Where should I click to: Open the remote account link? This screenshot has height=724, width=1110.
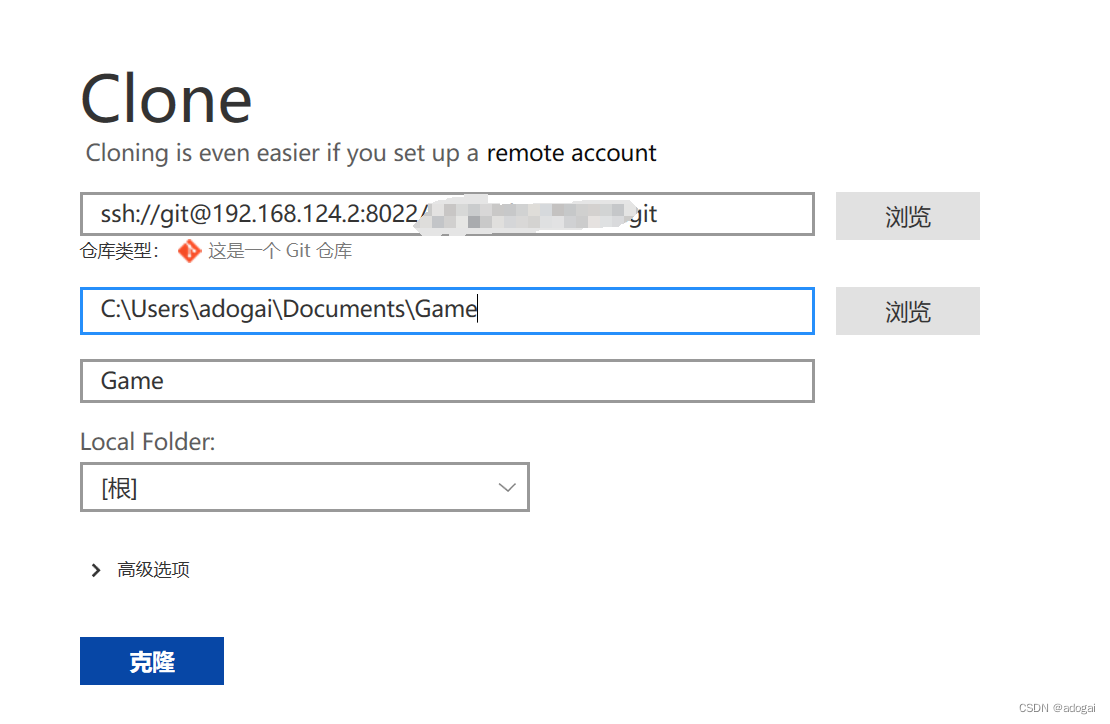[x=571, y=154]
